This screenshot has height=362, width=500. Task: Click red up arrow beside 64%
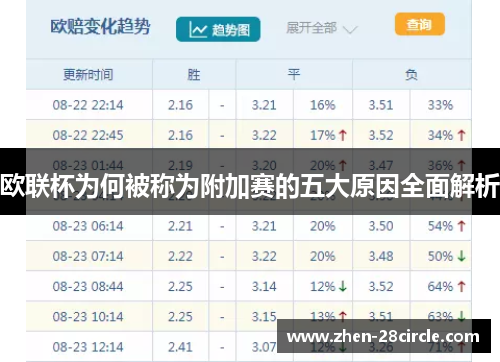[462, 286]
